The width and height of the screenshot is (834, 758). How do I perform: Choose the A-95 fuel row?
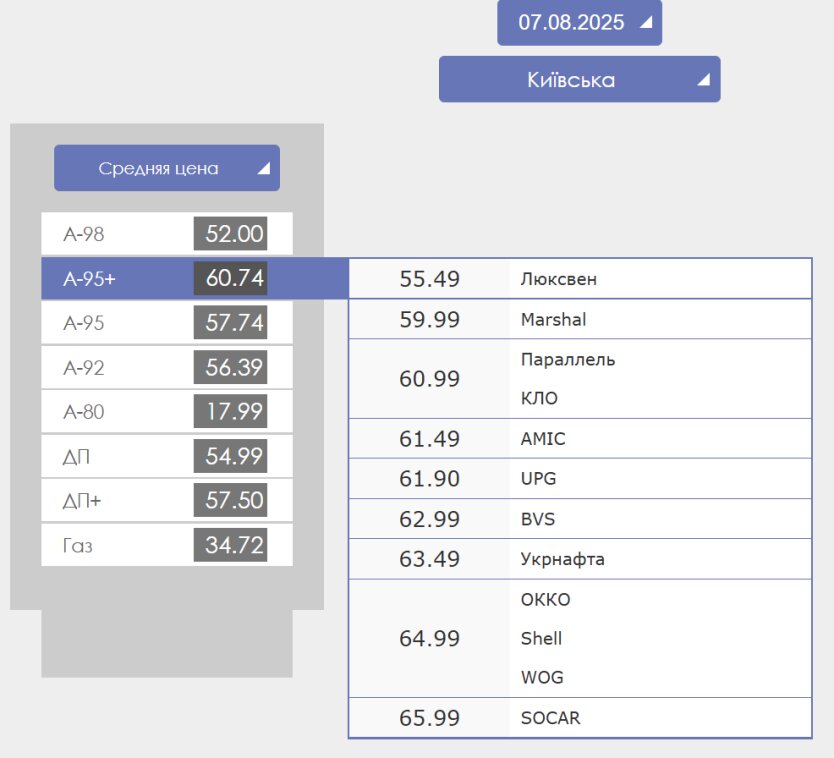167,322
